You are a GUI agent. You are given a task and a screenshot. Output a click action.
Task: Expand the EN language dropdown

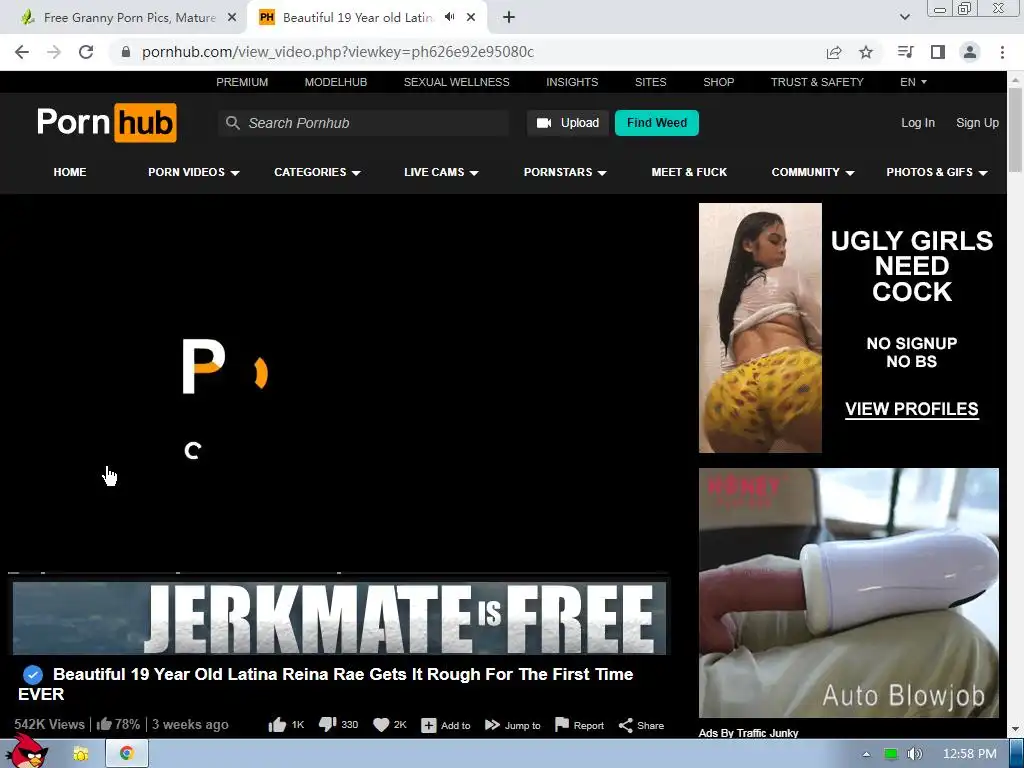913,82
